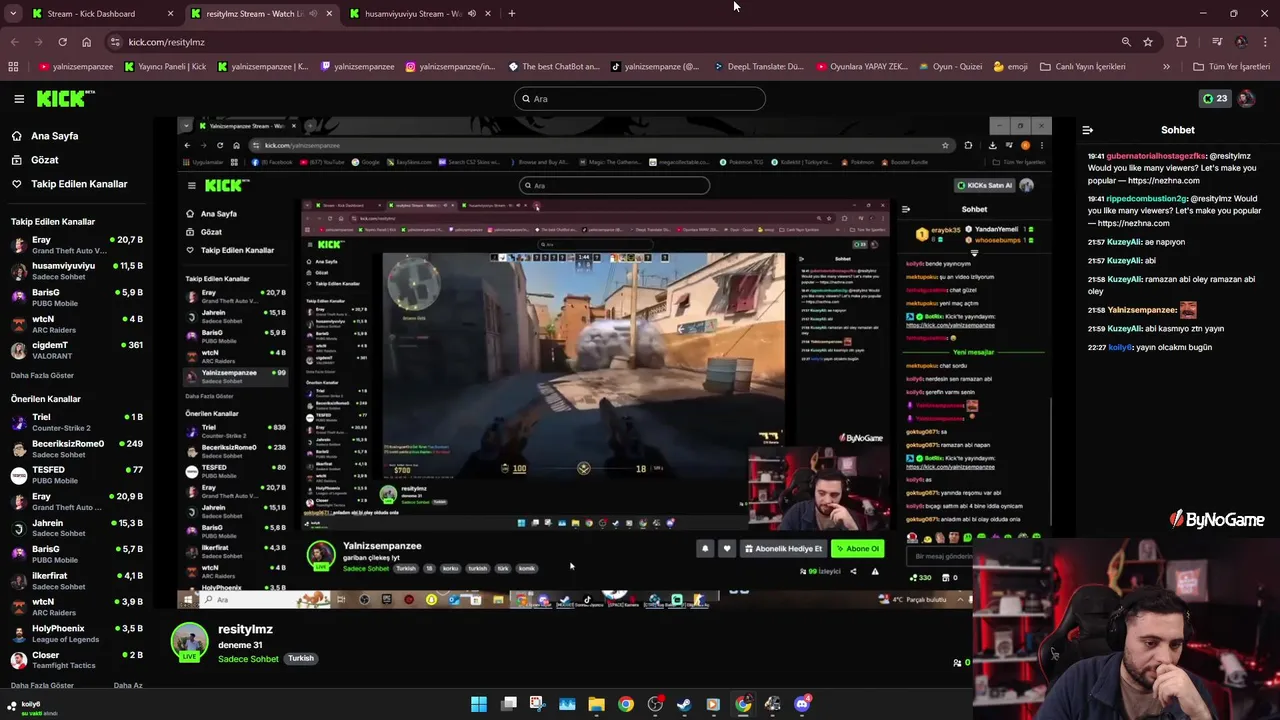Open Canlı Yayın İçerikleri bookmark folder
Image resolution: width=1280 pixels, height=720 pixels.
click(x=1082, y=67)
